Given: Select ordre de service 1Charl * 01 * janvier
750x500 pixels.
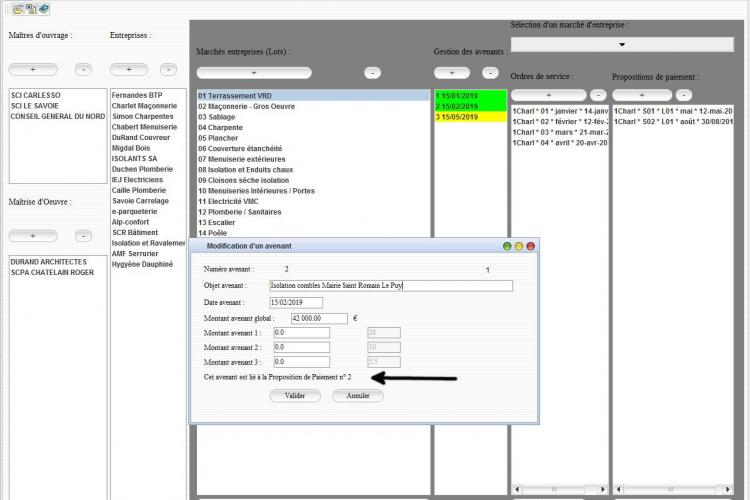Looking at the screenshot, I should tap(560, 111).
